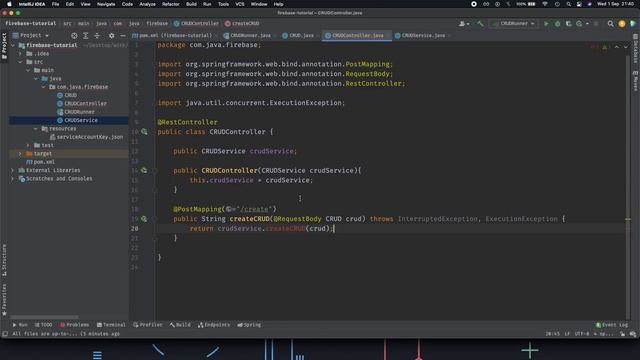640x360 pixels.
Task: Toggle the Structure side panel
Action: [4, 260]
